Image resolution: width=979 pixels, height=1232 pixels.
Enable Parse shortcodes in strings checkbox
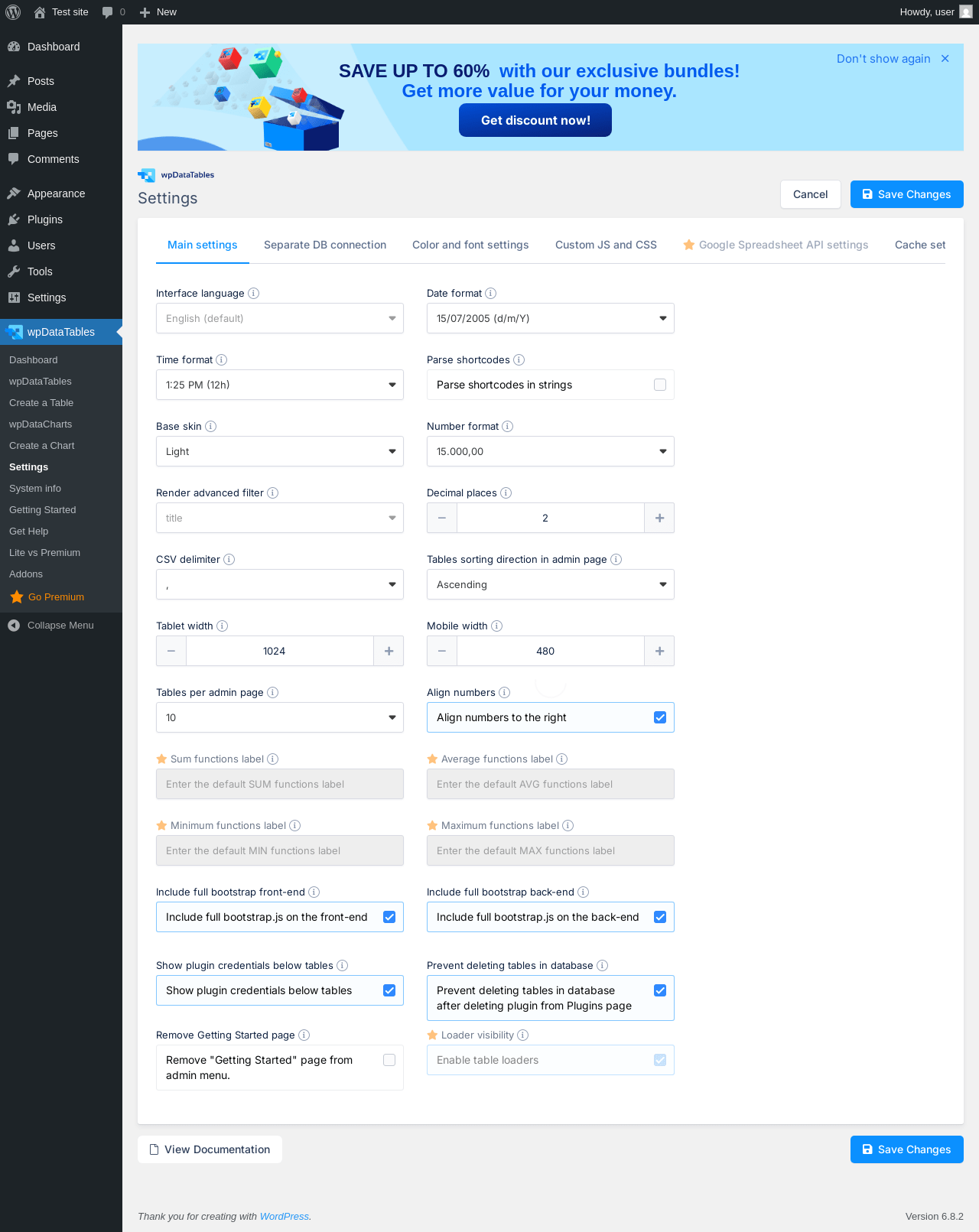click(660, 385)
